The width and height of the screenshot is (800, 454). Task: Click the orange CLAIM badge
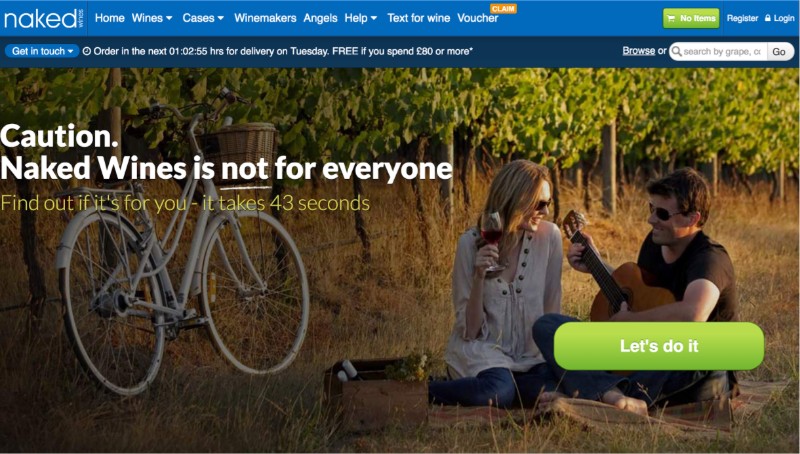(504, 9)
